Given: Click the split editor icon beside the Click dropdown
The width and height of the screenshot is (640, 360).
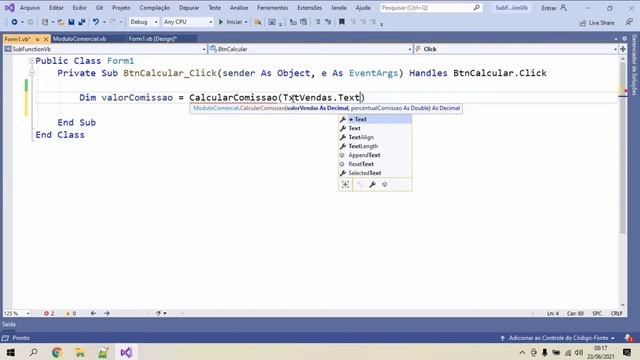Looking at the screenshot, I should (623, 49).
